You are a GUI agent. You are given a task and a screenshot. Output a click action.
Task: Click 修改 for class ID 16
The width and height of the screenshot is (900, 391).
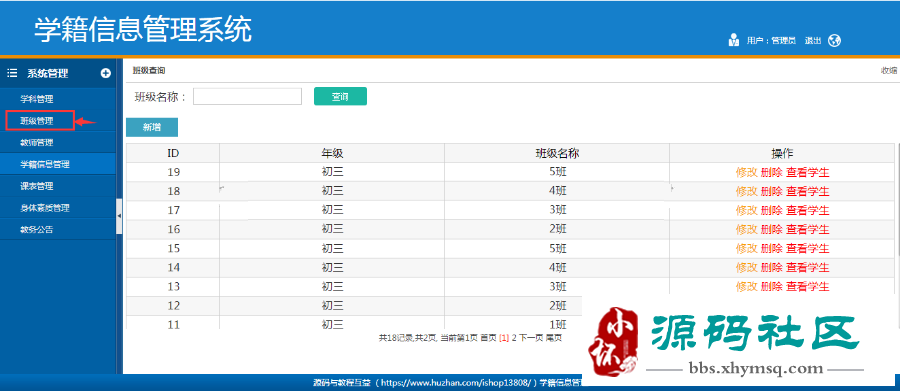[x=746, y=230]
